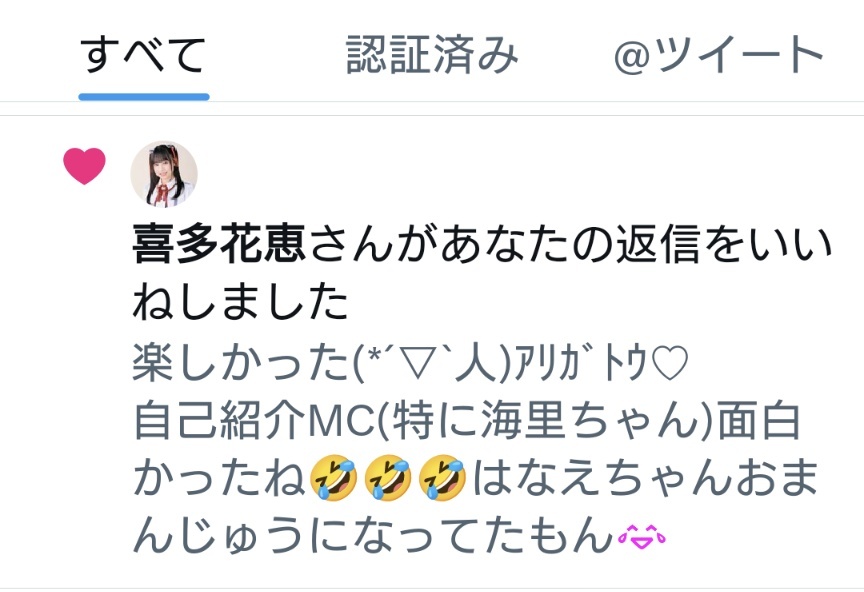
Task: Click the はなえちゃんおま text
Action: [x=645, y=477]
